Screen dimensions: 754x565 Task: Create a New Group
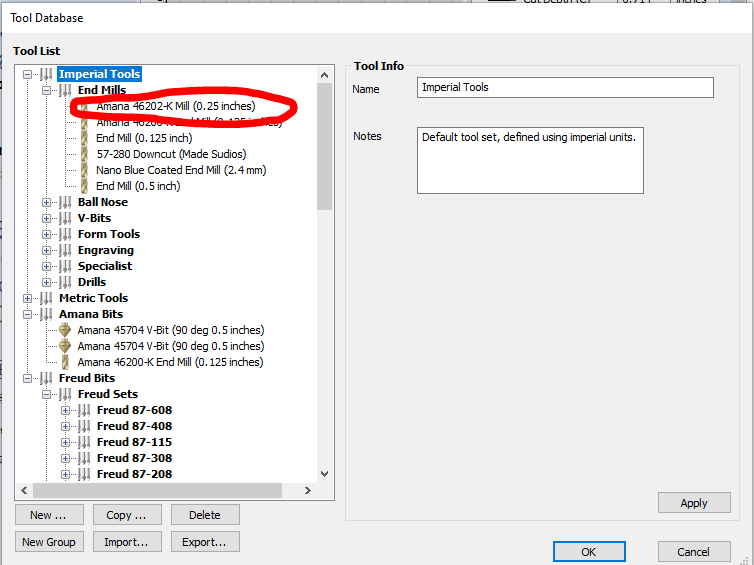(x=49, y=542)
